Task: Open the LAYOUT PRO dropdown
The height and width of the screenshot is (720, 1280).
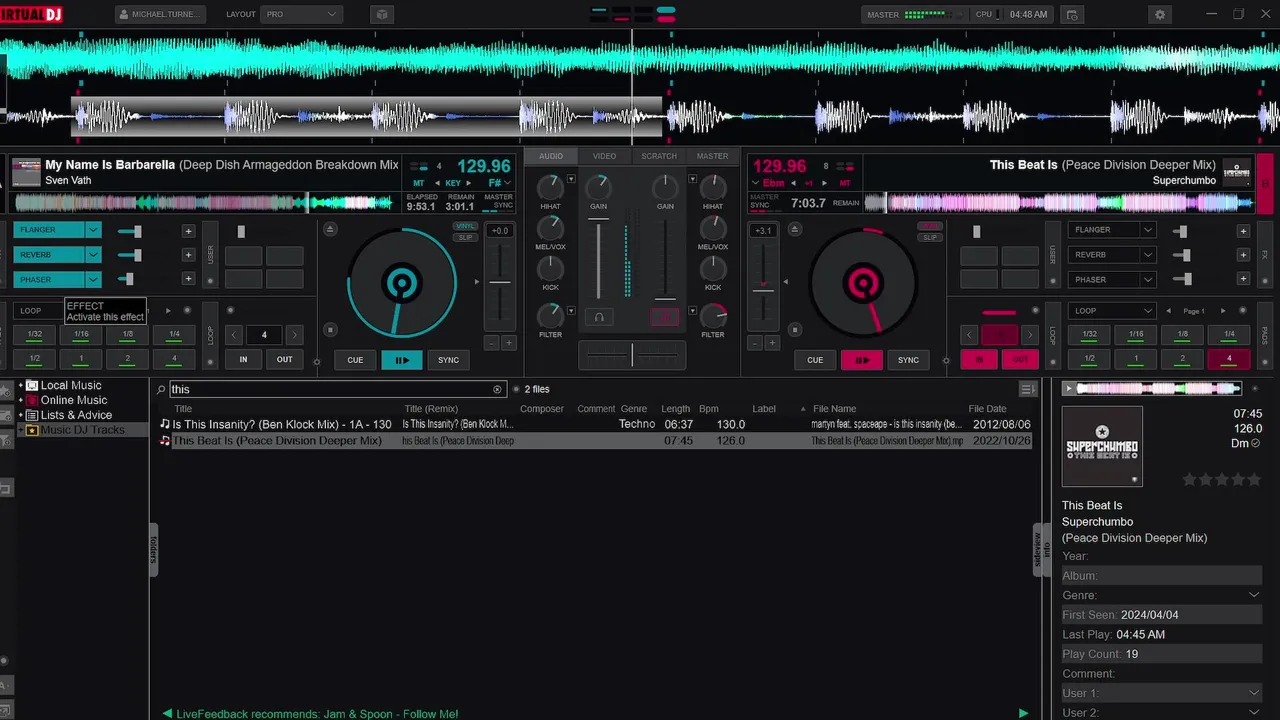Action: (301, 15)
